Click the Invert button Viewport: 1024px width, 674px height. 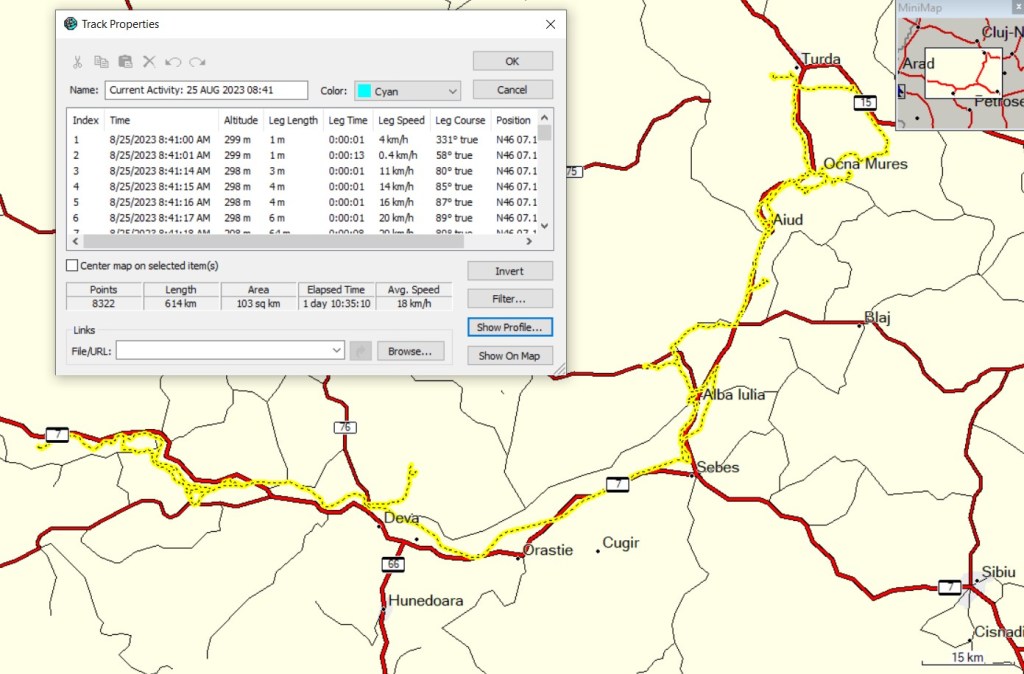509,271
